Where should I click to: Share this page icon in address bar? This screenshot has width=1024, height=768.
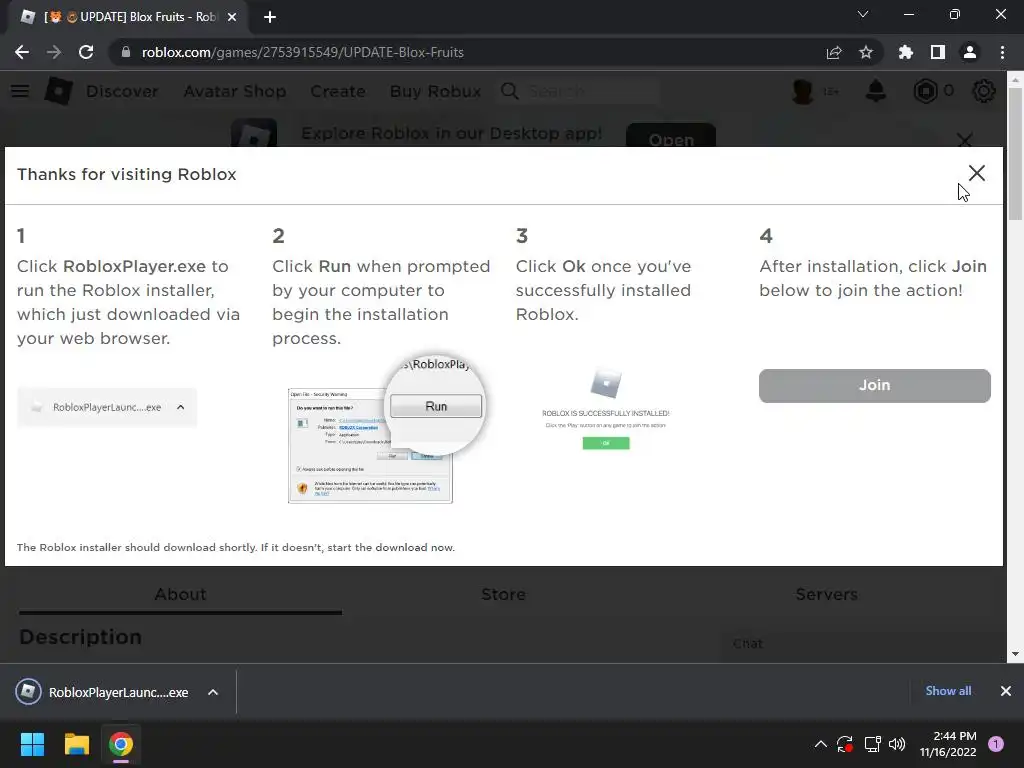[x=834, y=52]
